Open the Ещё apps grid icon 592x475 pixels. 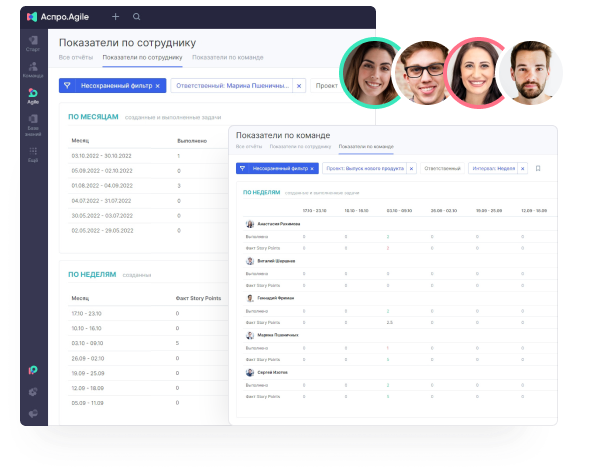click(33, 154)
